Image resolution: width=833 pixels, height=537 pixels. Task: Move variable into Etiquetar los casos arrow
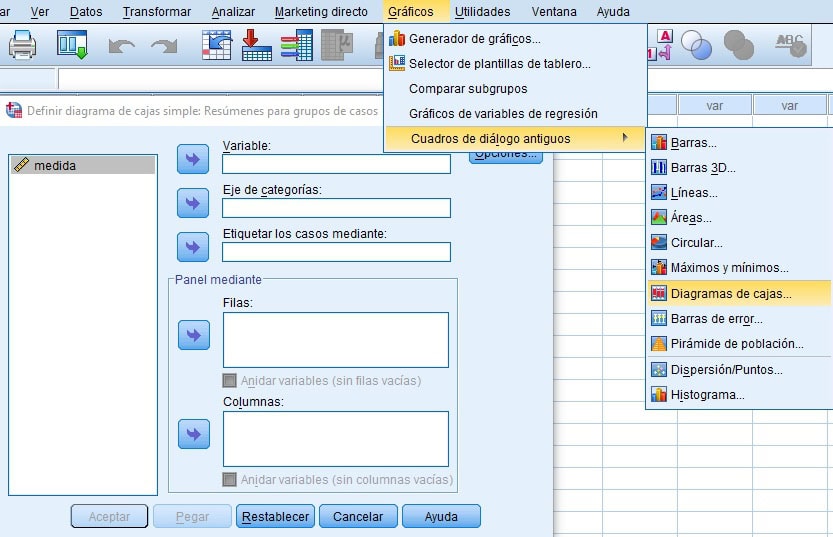(x=193, y=247)
